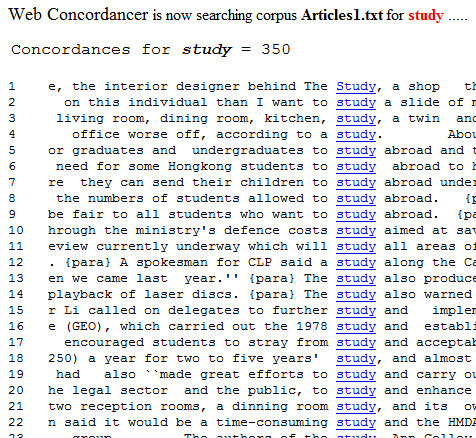Click the 'Concordances for study = 350' heading
This screenshot has height=438, width=476.
151,50
